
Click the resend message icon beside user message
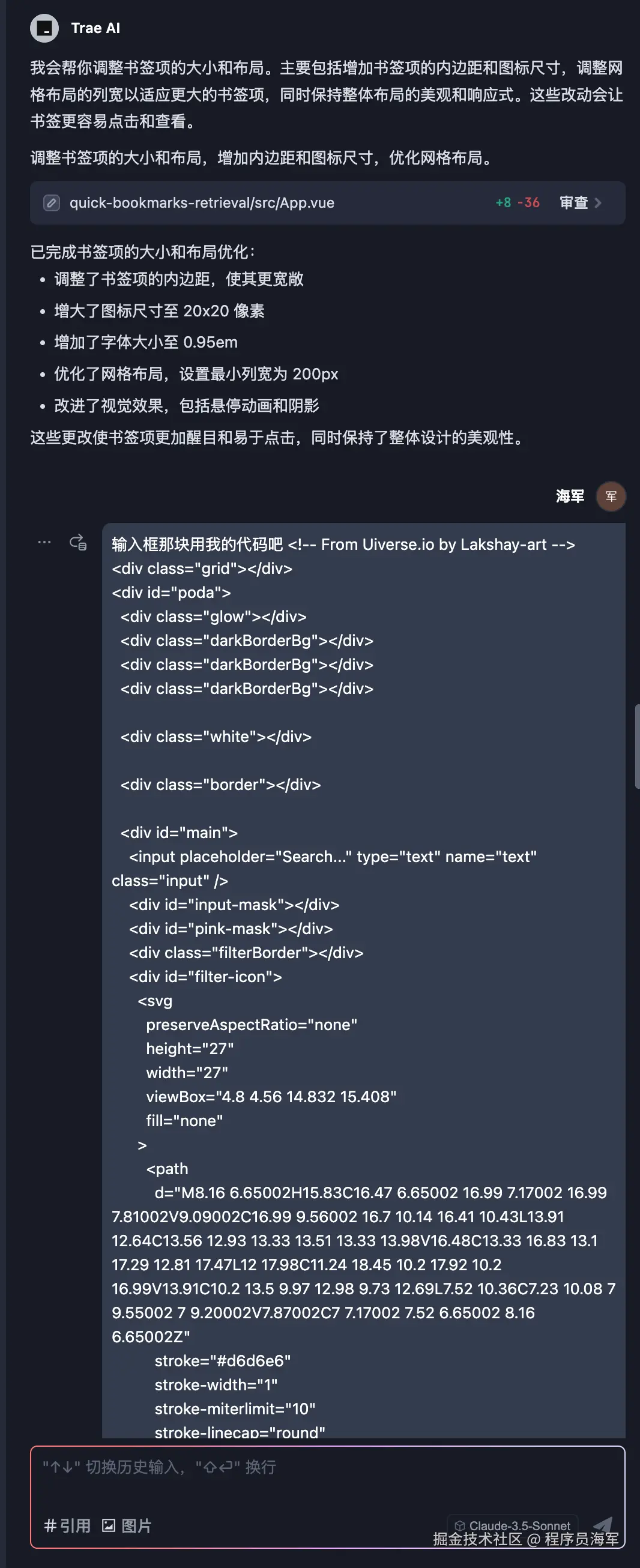click(78, 541)
